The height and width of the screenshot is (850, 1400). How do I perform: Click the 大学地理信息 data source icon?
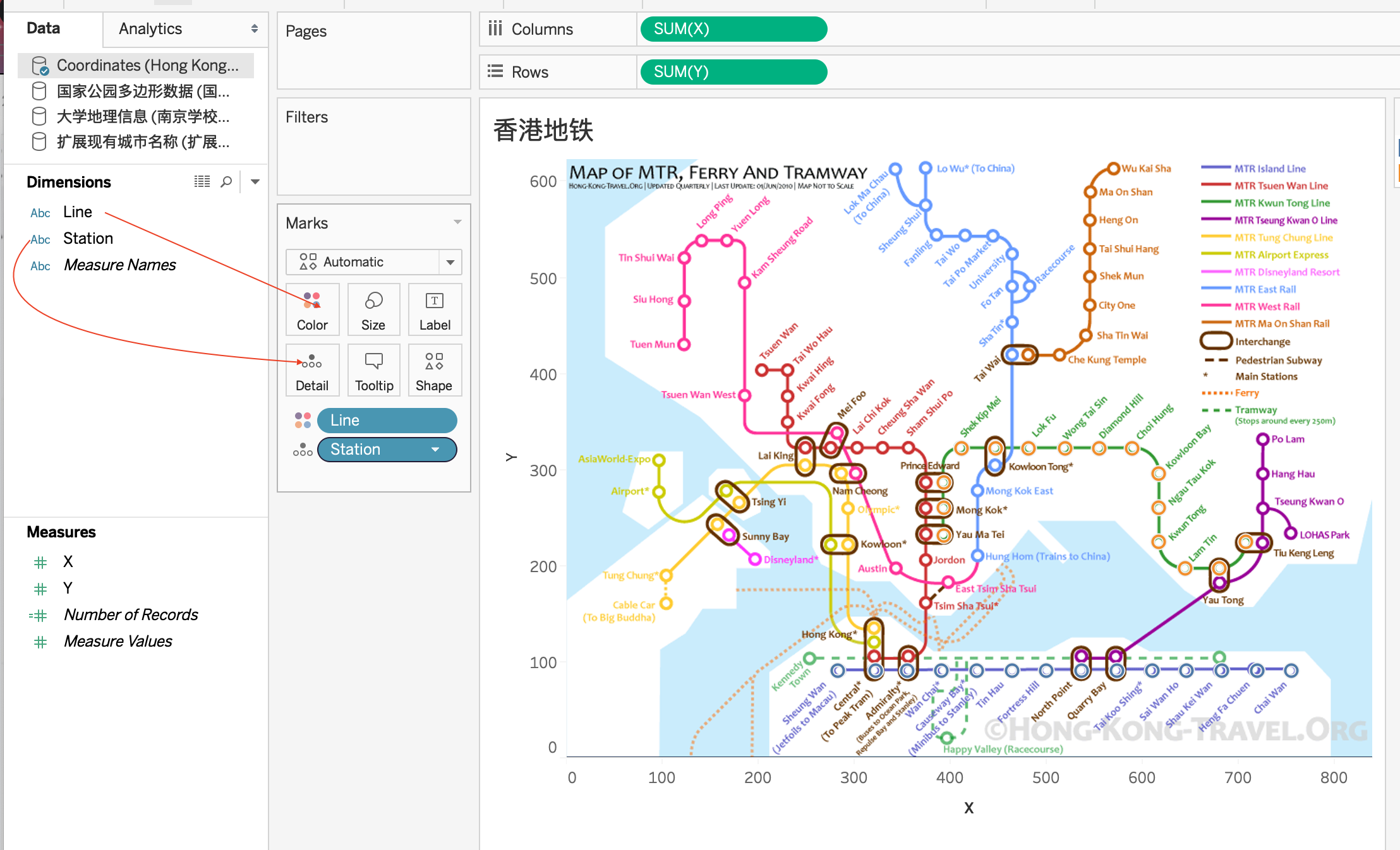[39, 117]
